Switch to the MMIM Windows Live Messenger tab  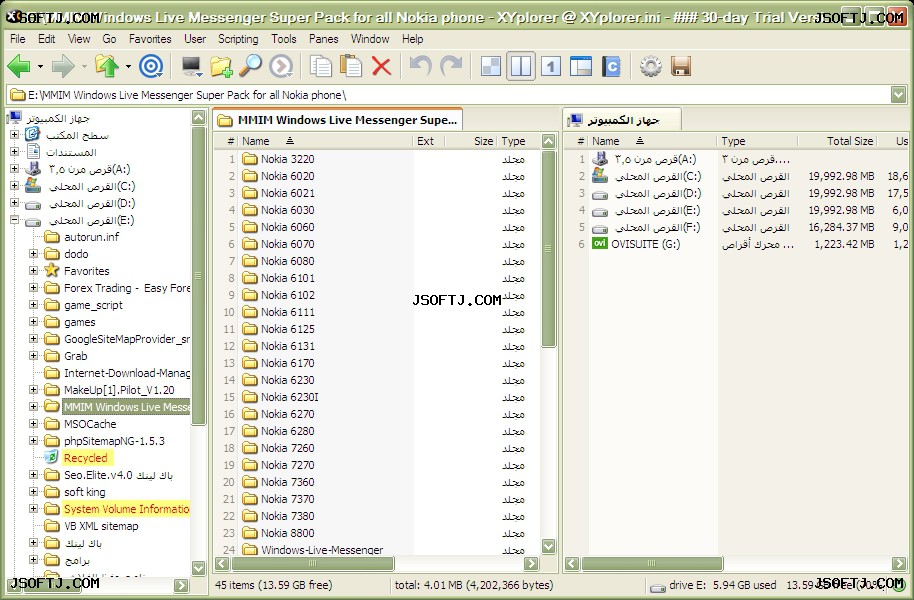338,120
